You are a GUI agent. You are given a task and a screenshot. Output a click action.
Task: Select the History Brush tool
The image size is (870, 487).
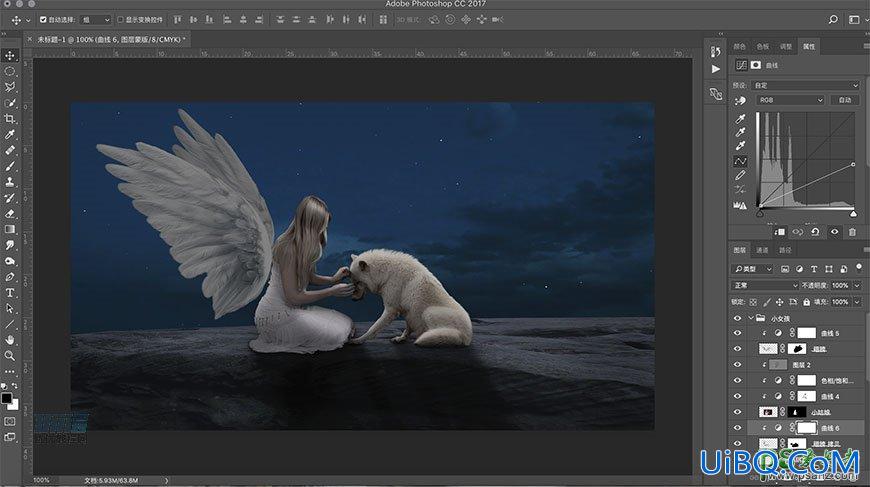pos(10,197)
